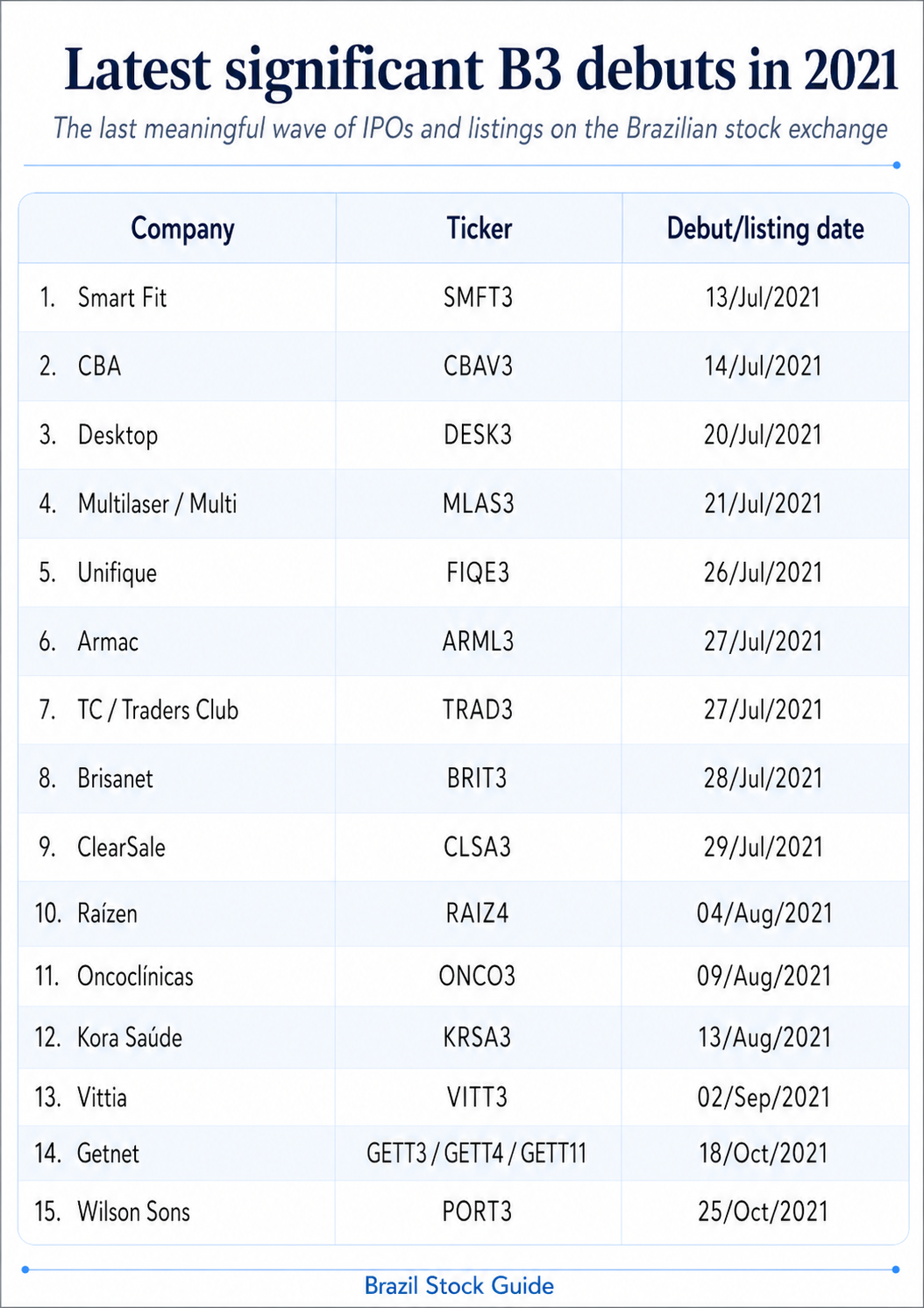
Task: Select the Smart Fit company row
Action: point(464,297)
